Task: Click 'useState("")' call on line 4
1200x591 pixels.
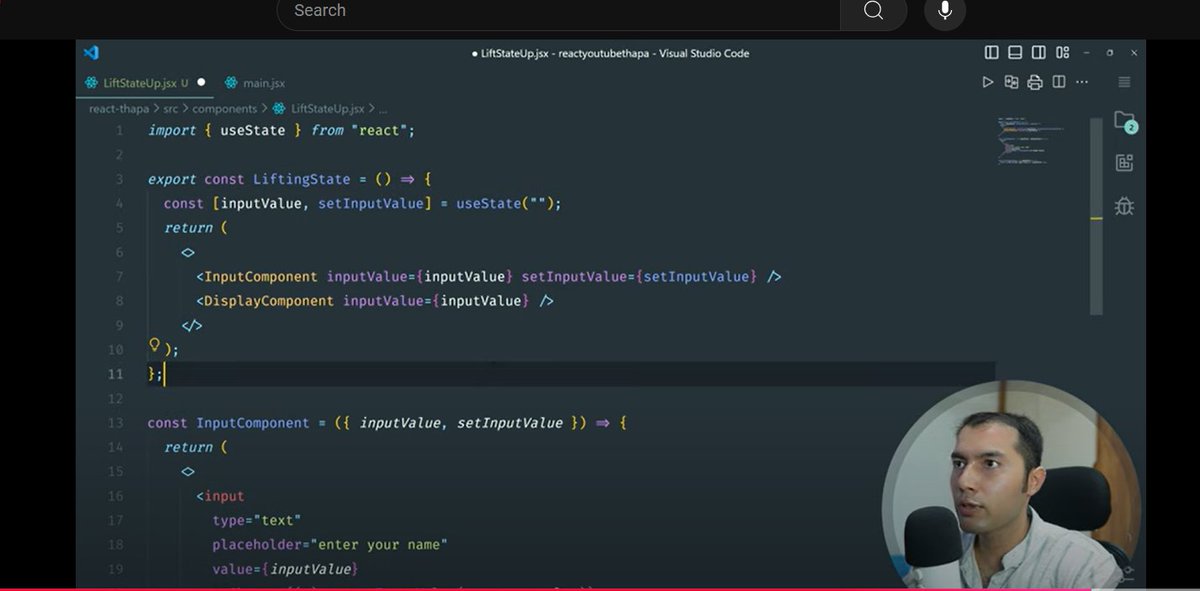Action: pyautogui.click(x=505, y=204)
